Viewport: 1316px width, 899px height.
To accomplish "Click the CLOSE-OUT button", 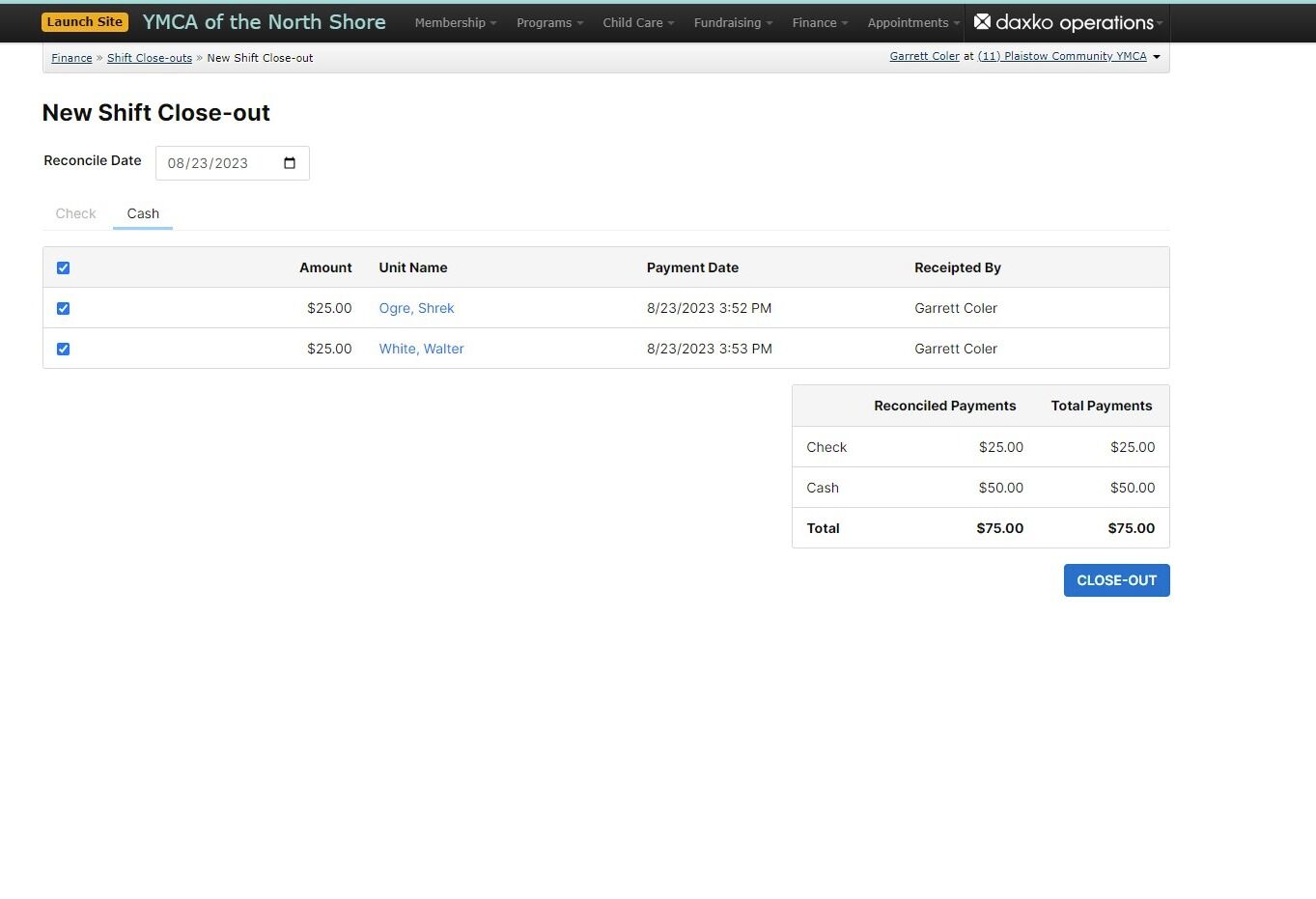I will (x=1117, y=580).
